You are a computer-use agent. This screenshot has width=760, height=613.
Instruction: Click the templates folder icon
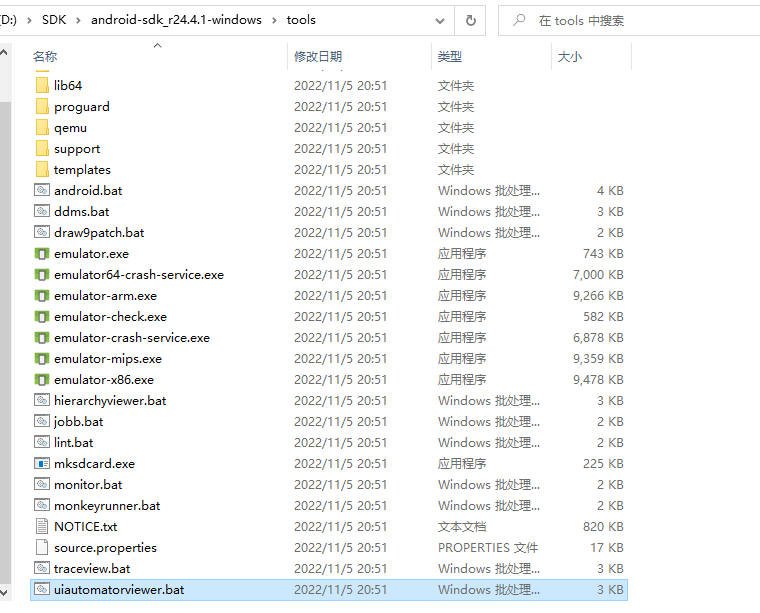42,169
